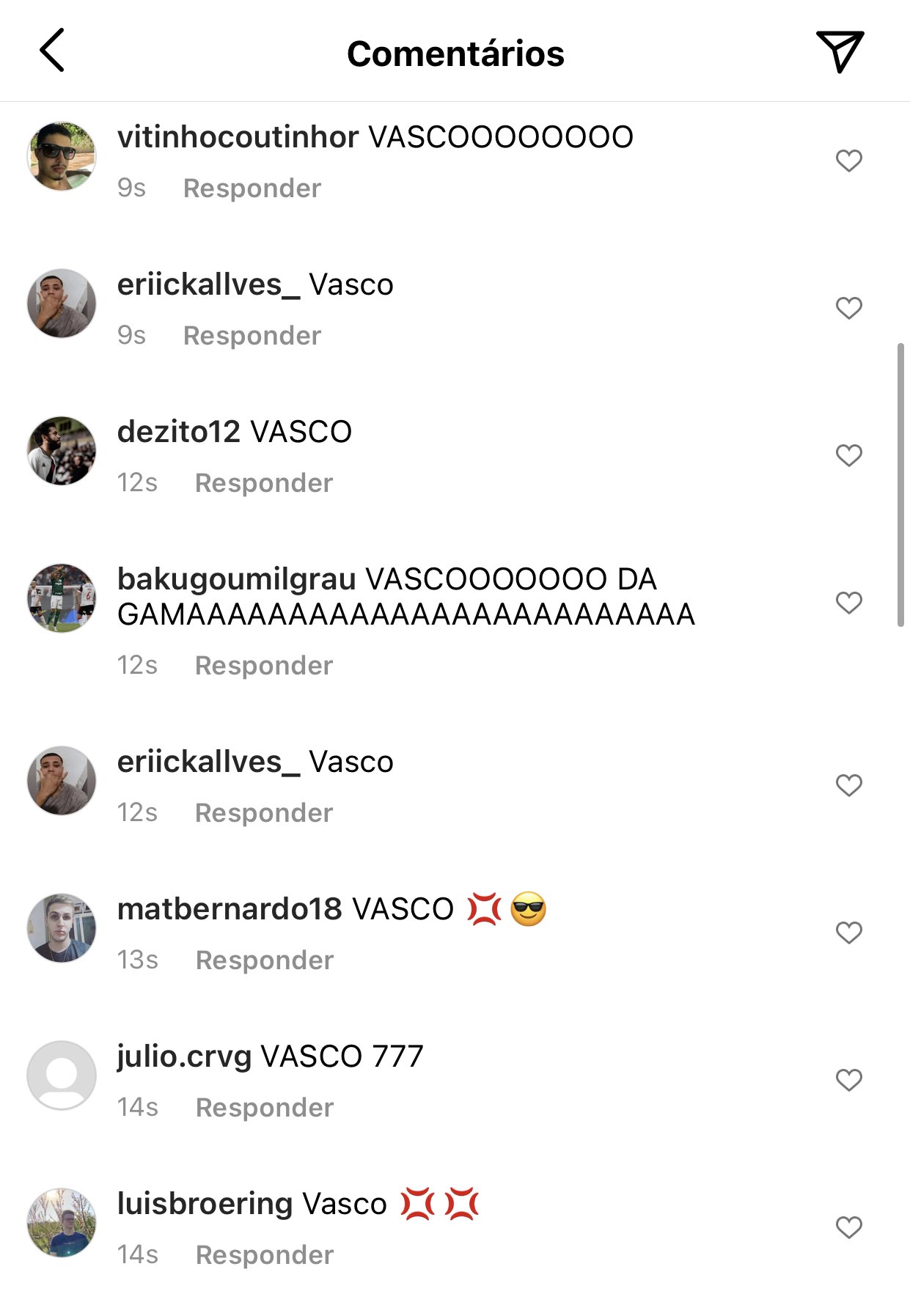Open direct share paper-plane icon
910x1316 pixels.
tap(840, 51)
